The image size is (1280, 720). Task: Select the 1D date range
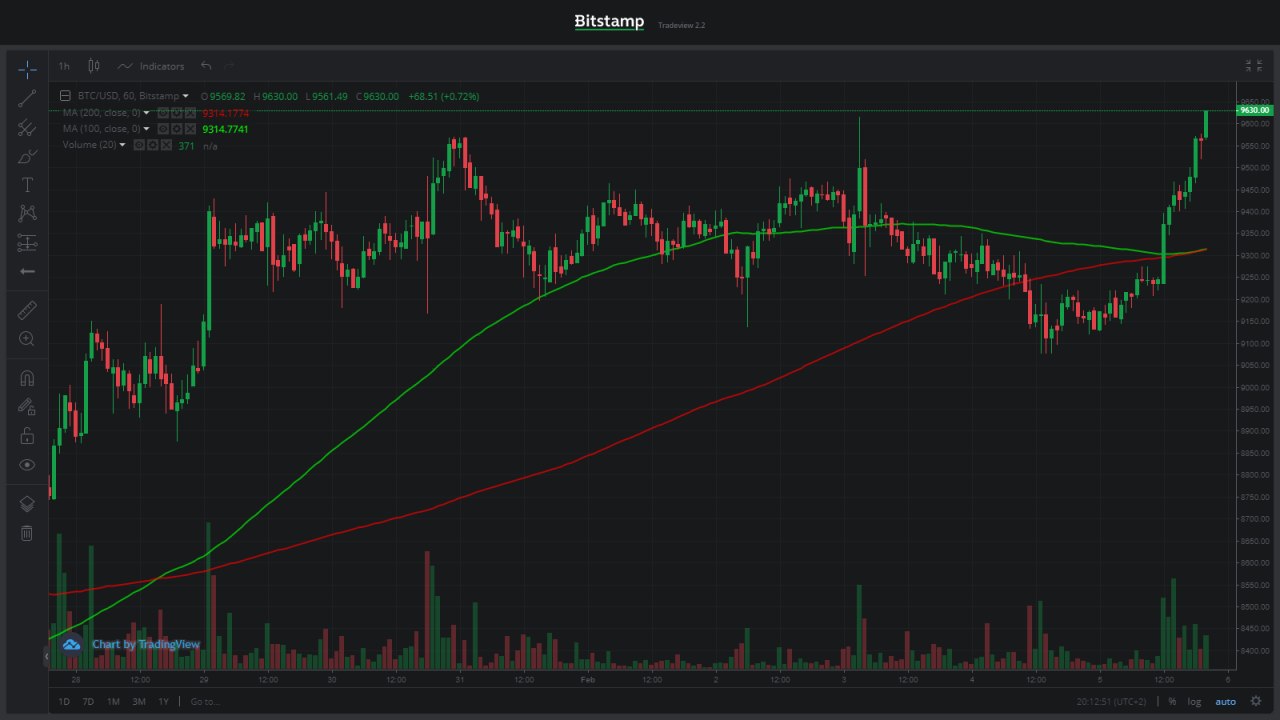point(64,701)
